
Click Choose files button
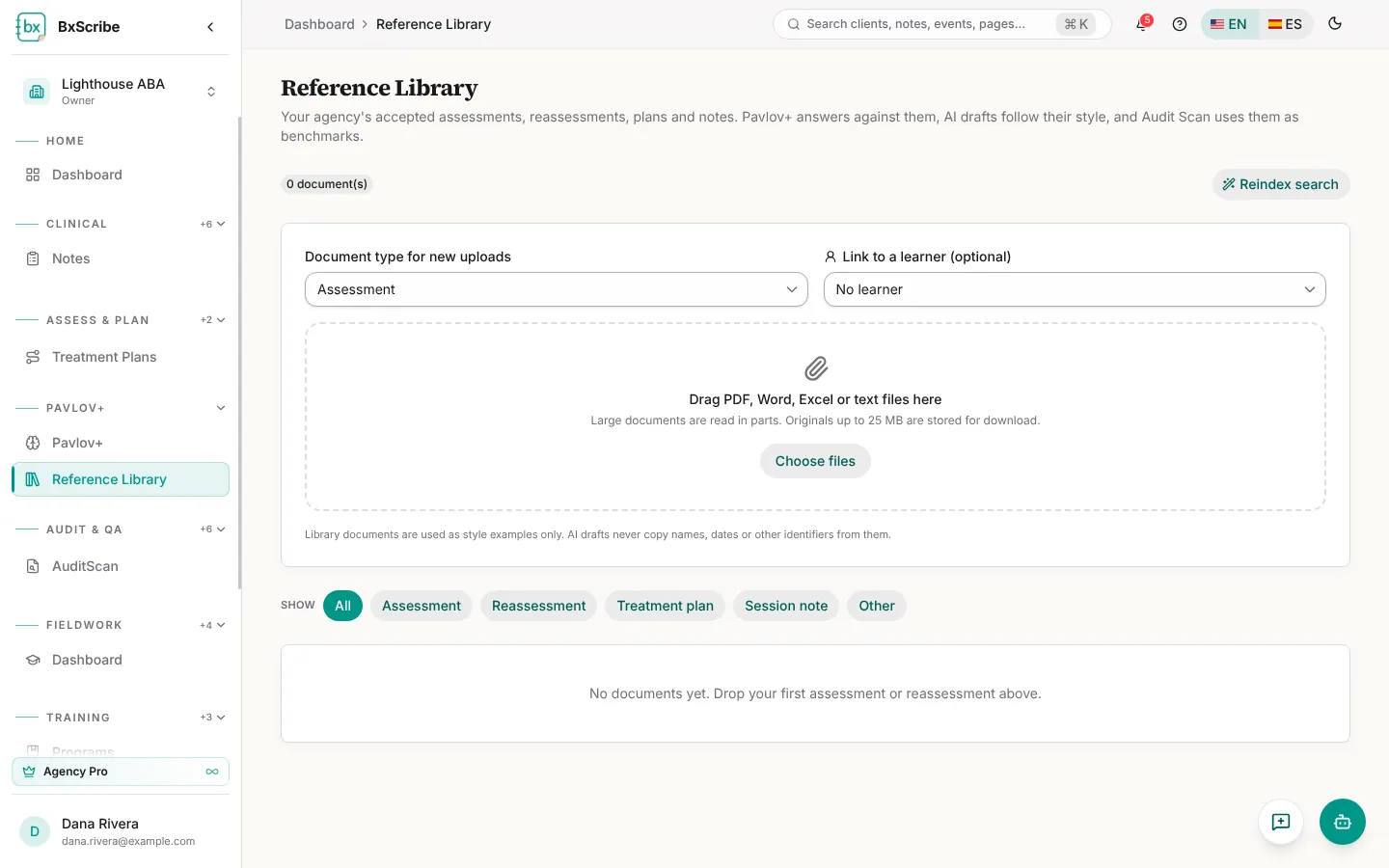(815, 461)
